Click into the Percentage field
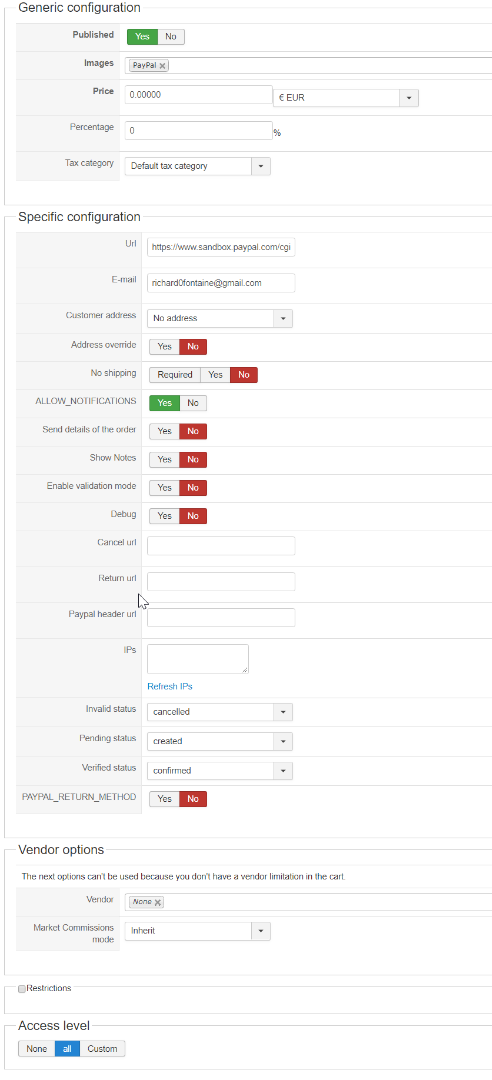Image resolution: width=492 pixels, height=1080 pixels. pyautogui.click(x=199, y=130)
